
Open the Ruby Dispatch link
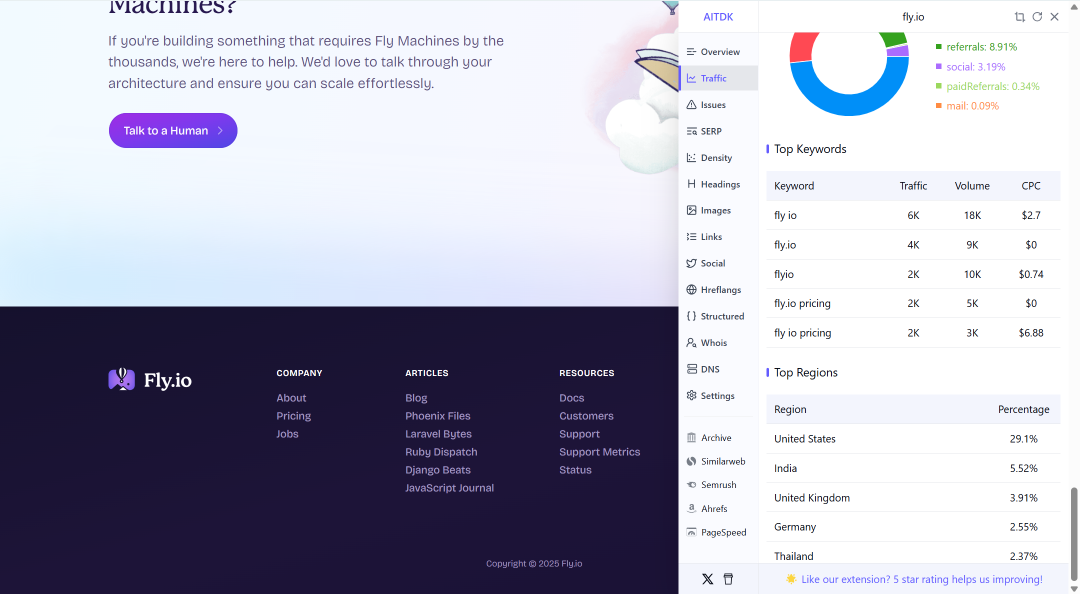[441, 451]
